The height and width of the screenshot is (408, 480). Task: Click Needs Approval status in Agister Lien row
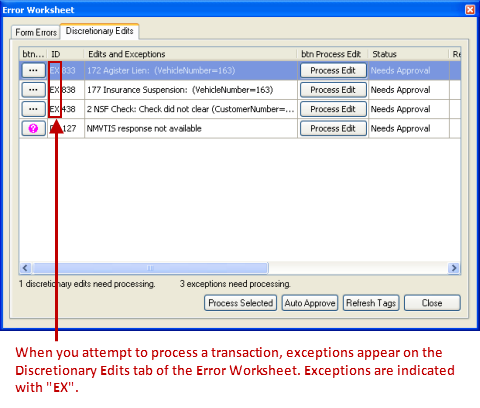400,70
